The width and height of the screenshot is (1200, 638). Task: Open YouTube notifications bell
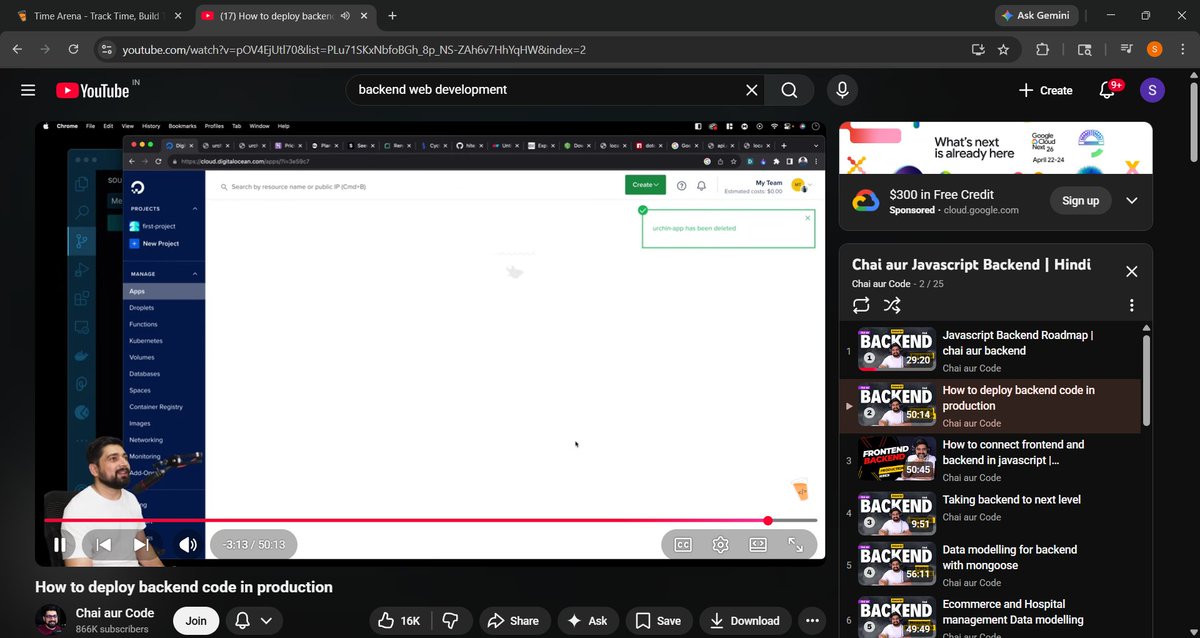click(x=1107, y=90)
